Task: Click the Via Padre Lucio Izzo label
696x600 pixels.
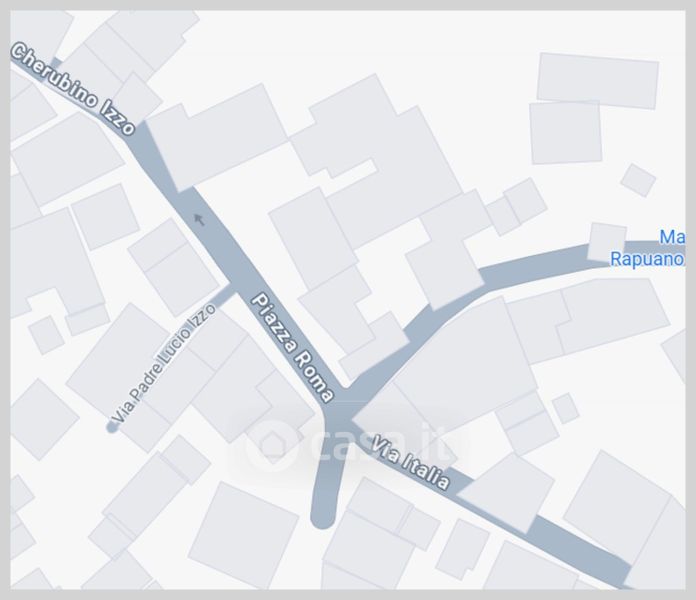Action: point(163,363)
